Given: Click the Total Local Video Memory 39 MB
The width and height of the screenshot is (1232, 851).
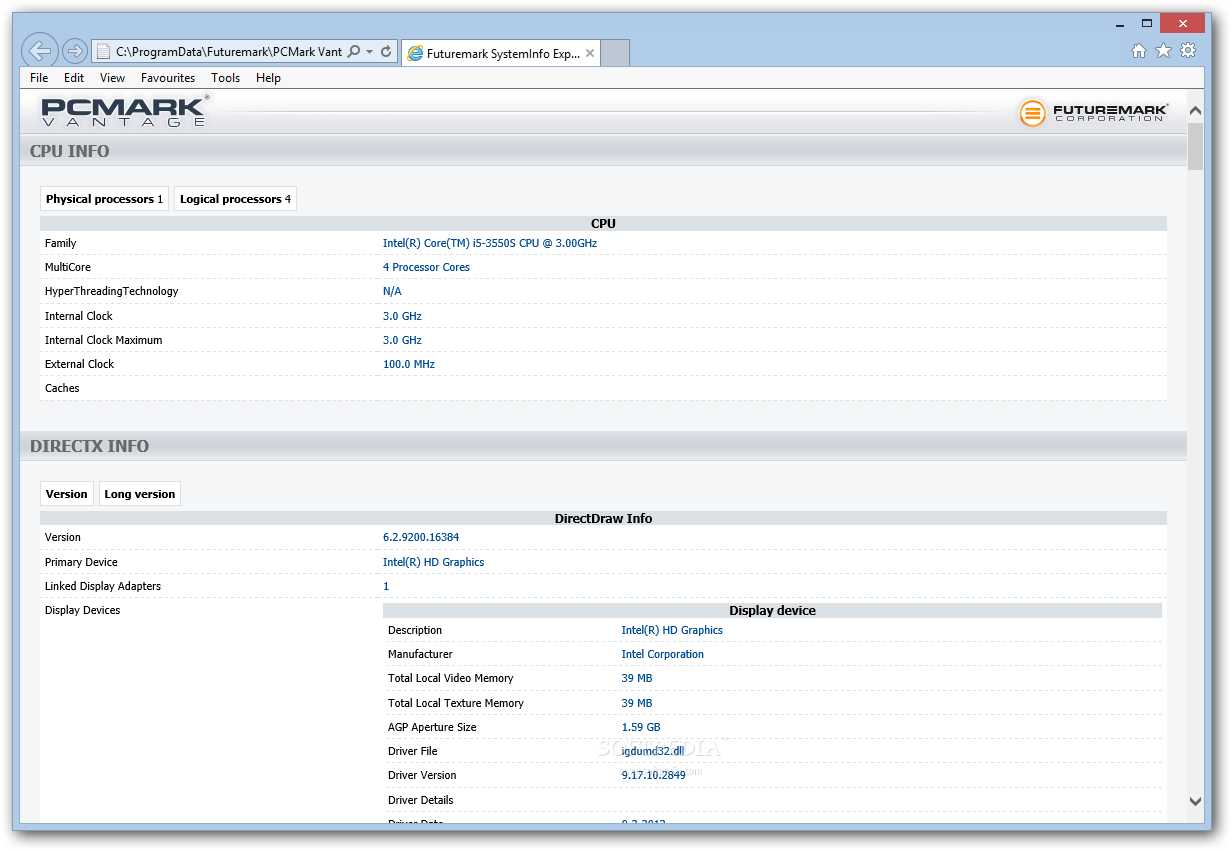Looking at the screenshot, I should point(636,678).
